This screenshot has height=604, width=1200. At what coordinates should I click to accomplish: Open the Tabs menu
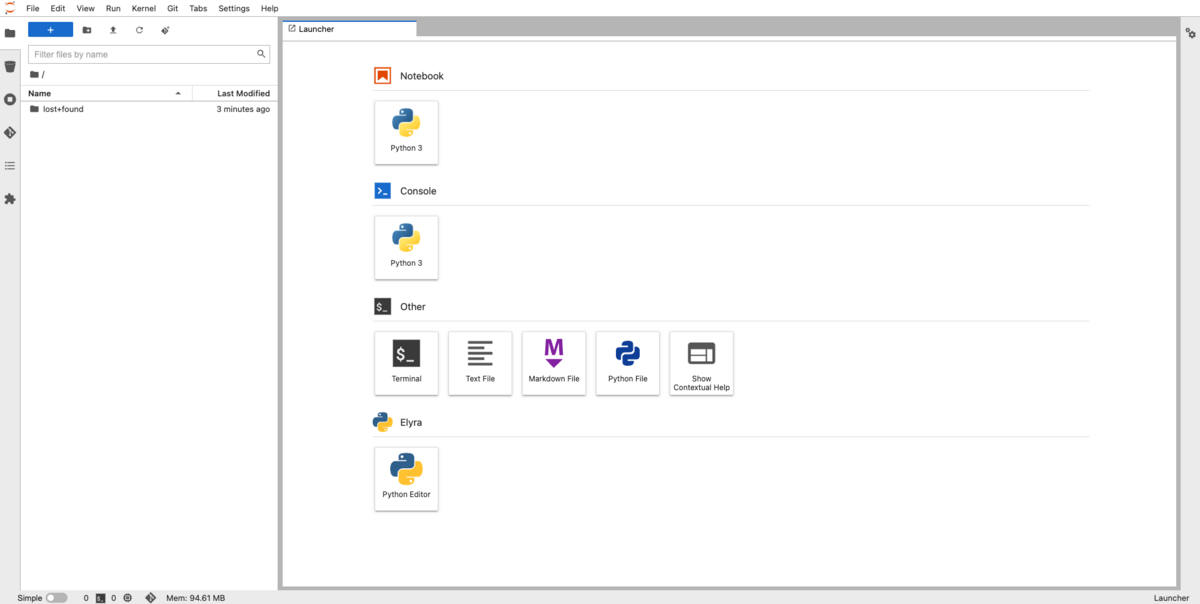click(198, 8)
